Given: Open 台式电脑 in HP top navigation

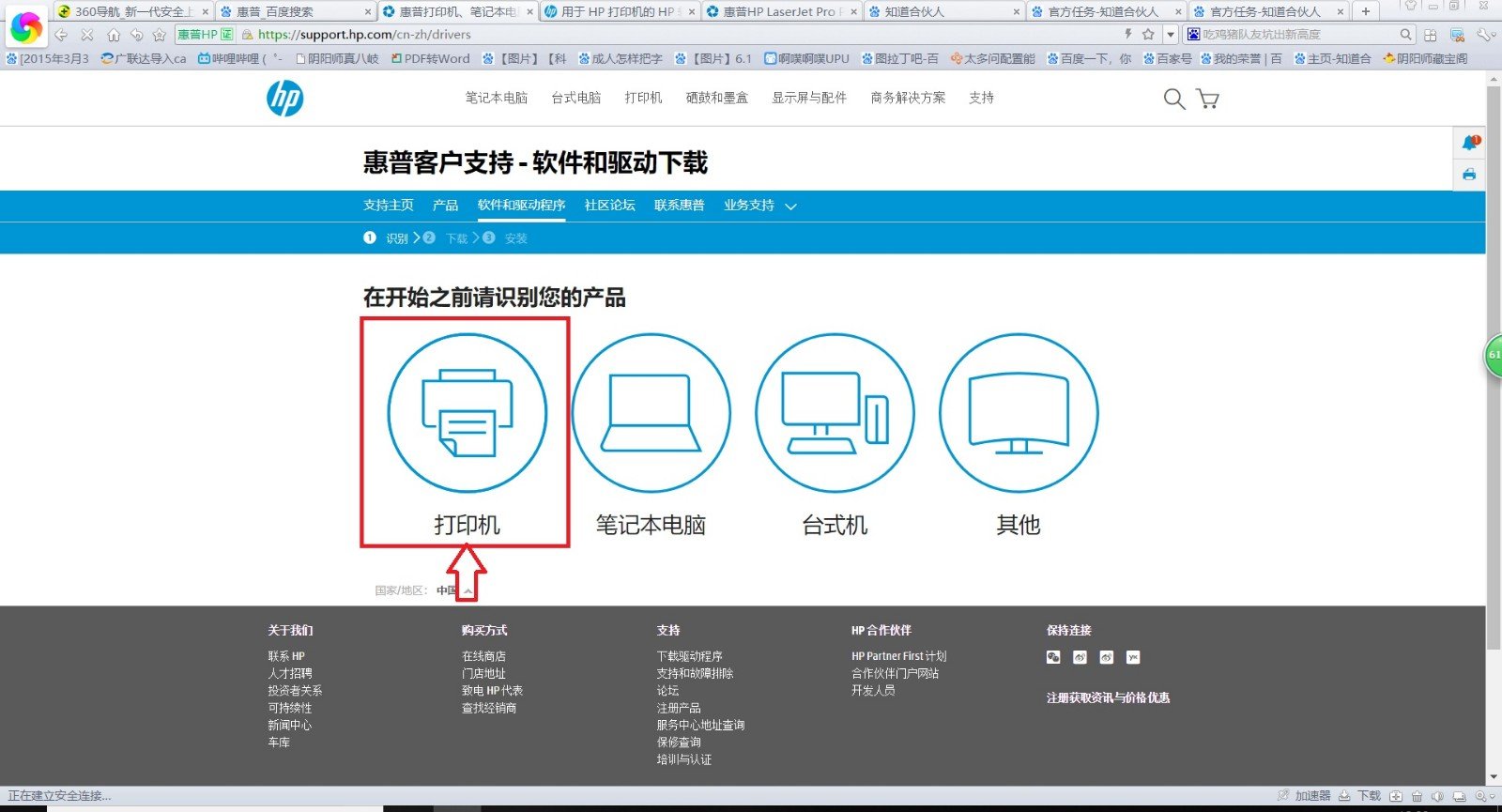Looking at the screenshot, I should coord(575,98).
